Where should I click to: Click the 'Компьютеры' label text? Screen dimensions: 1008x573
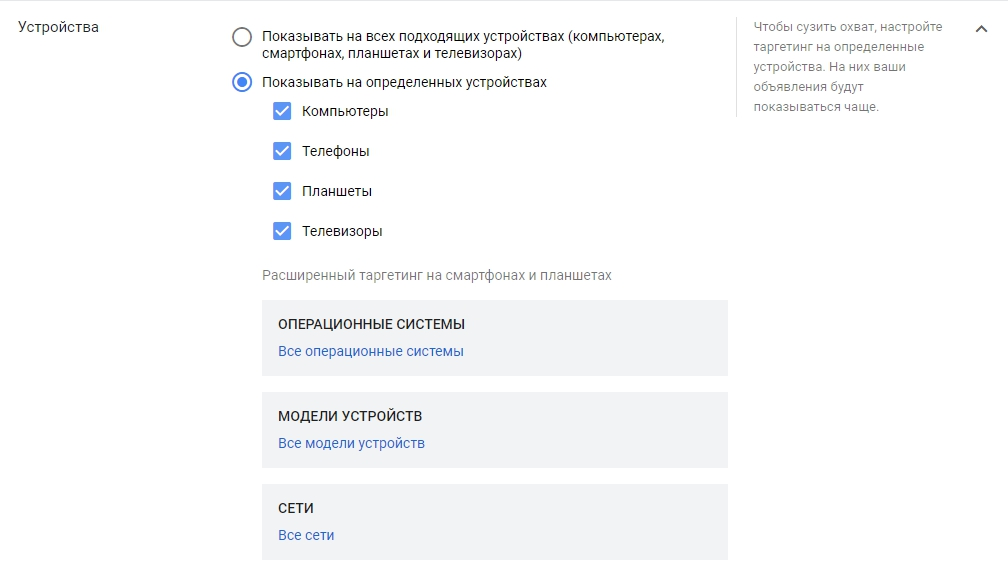coord(345,111)
